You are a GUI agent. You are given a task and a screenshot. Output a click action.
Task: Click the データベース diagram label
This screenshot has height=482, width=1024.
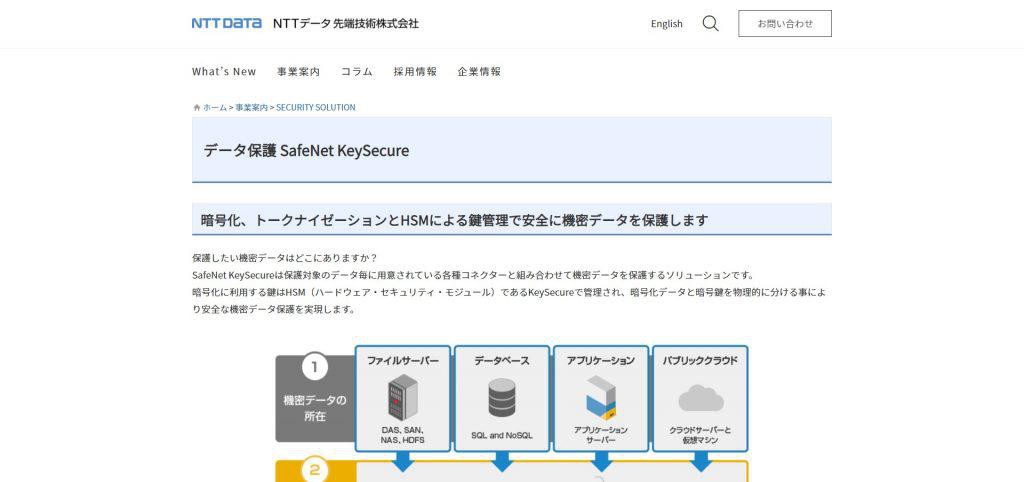pos(502,361)
